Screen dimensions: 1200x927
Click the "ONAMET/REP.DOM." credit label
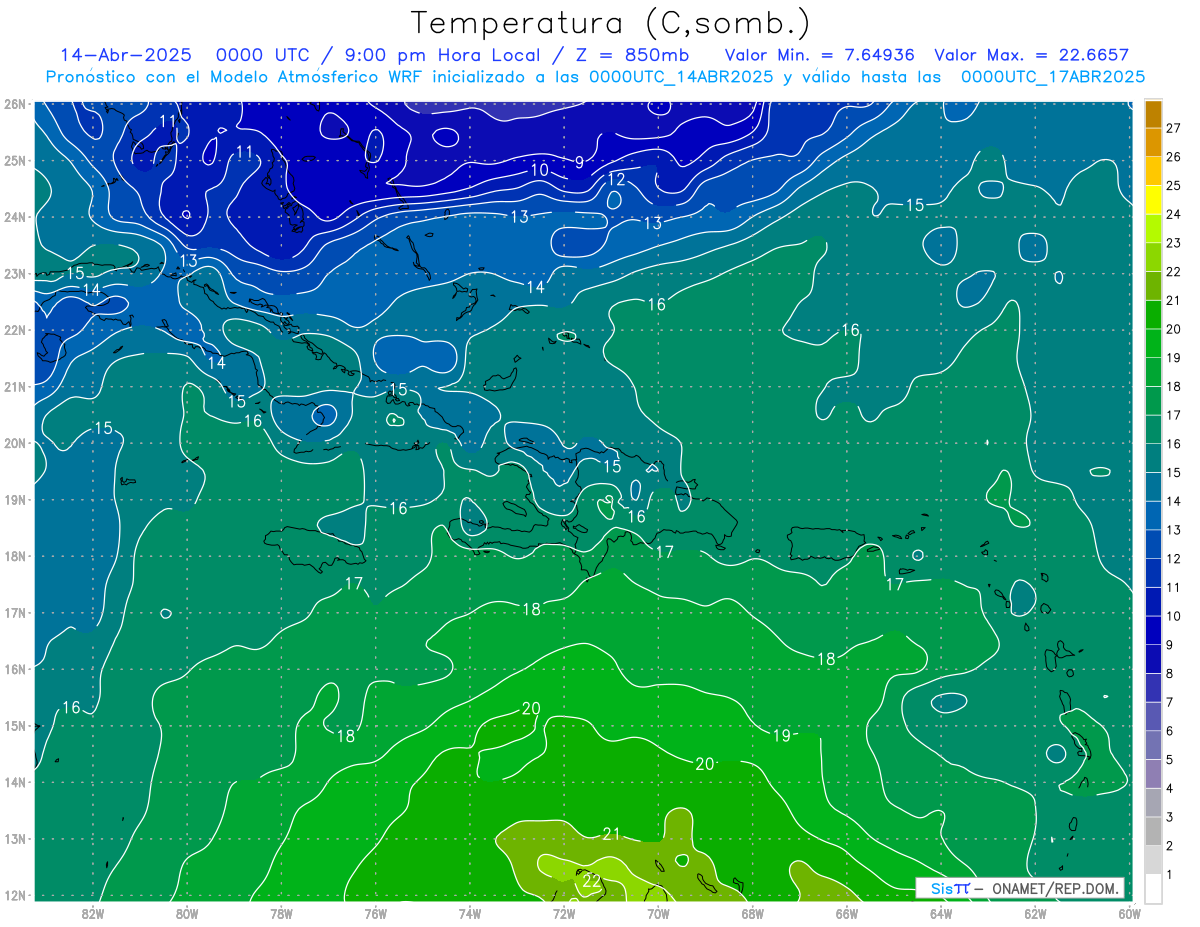(1056, 888)
